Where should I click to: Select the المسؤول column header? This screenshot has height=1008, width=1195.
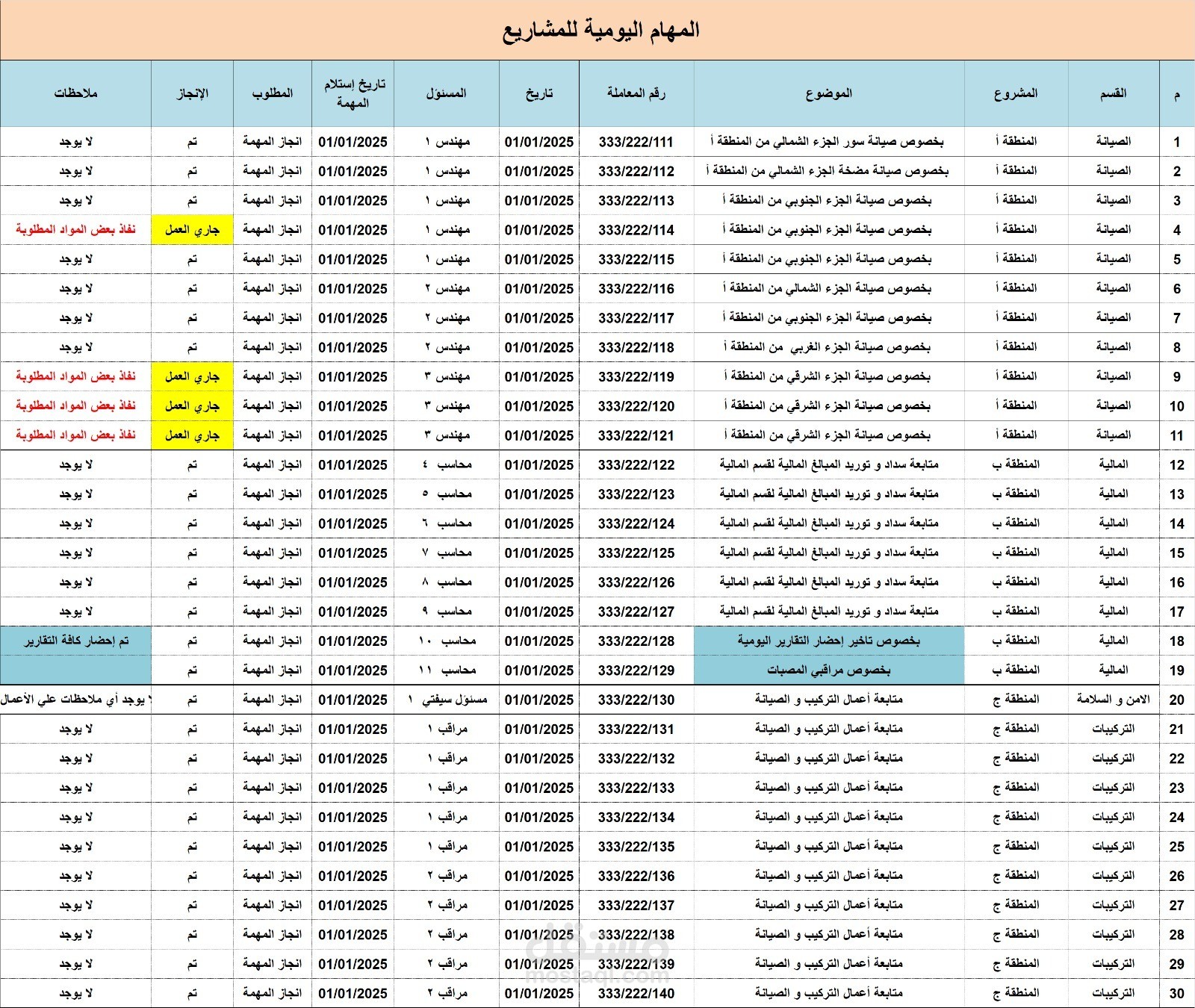[x=449, y=94]
